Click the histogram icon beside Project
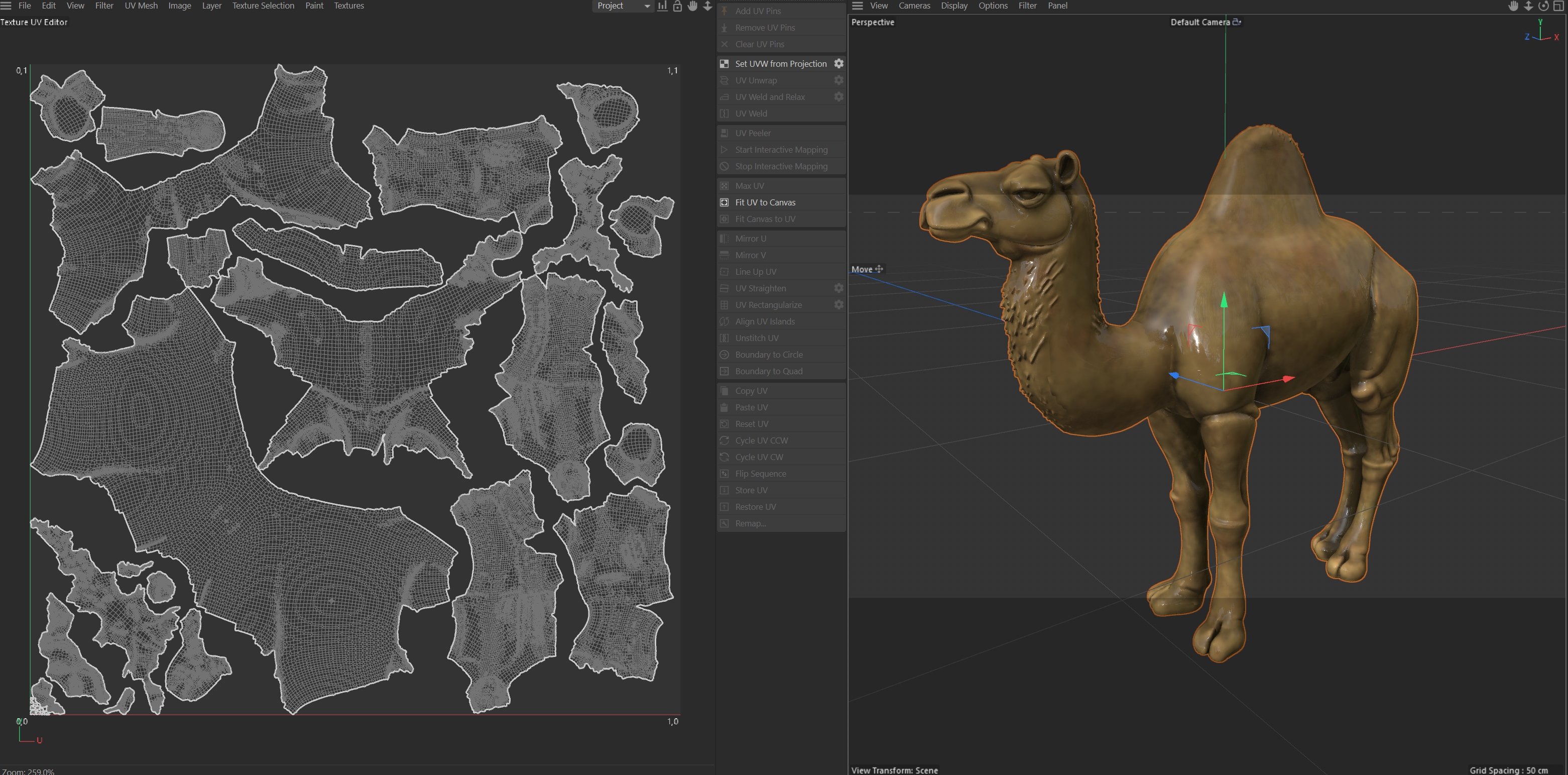 tap(662, 6)
